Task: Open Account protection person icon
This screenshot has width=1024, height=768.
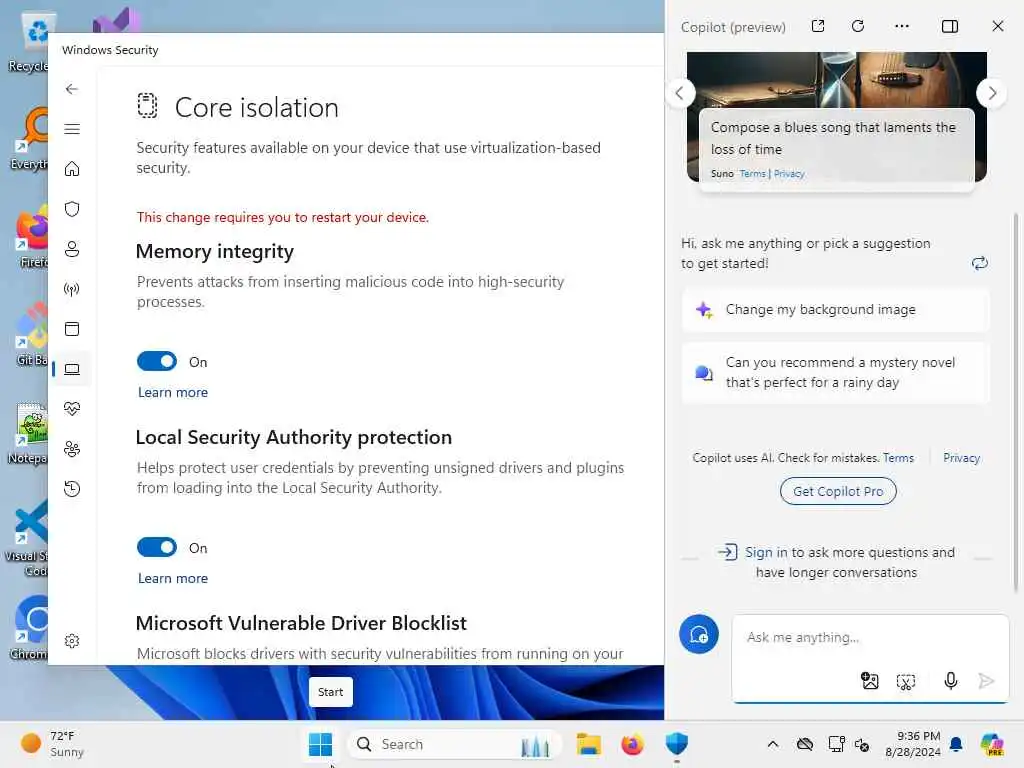Action: pos(72,249)
